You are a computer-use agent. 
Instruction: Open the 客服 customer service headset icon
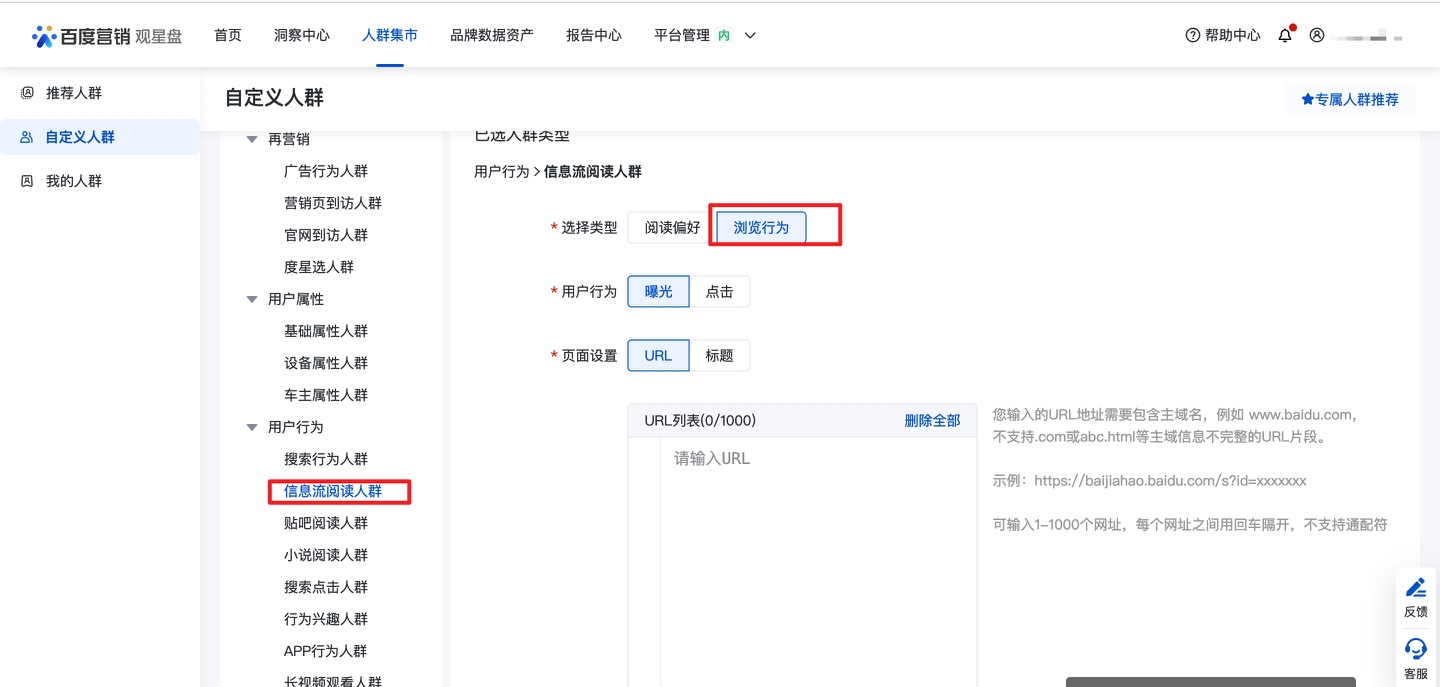(1416, 650)
